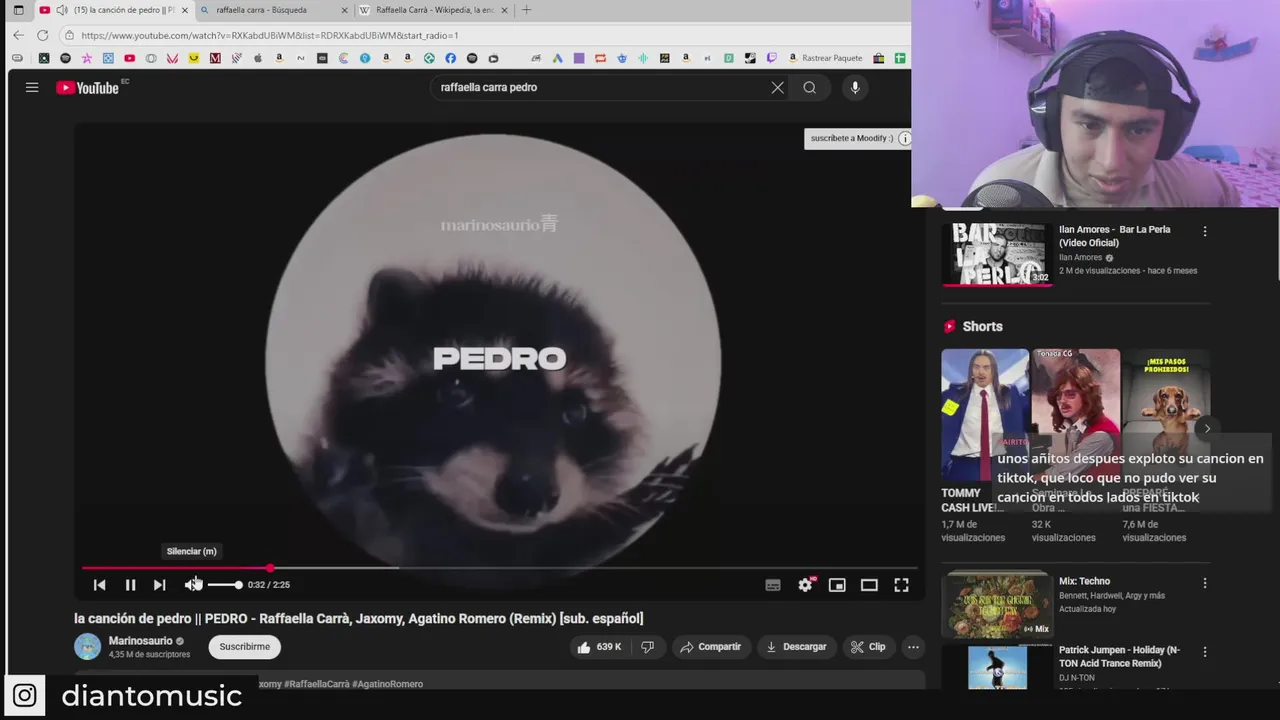Open Patrick Jumpen - Holiday video title
The image size is (1280, 720).
[x=1119, y=656]
